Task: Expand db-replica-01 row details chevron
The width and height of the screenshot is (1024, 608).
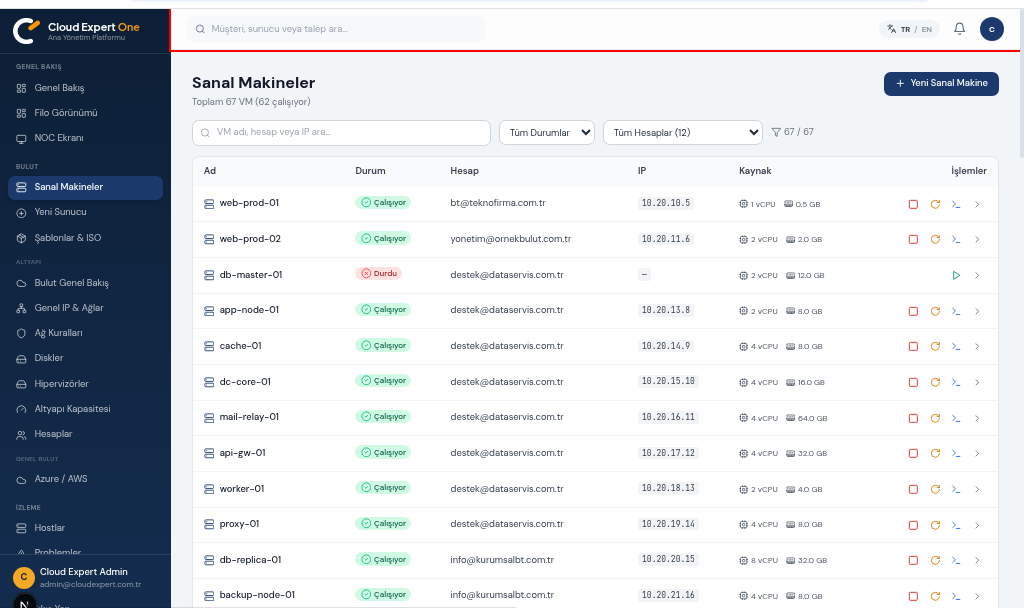Action: tap(977, 560)
